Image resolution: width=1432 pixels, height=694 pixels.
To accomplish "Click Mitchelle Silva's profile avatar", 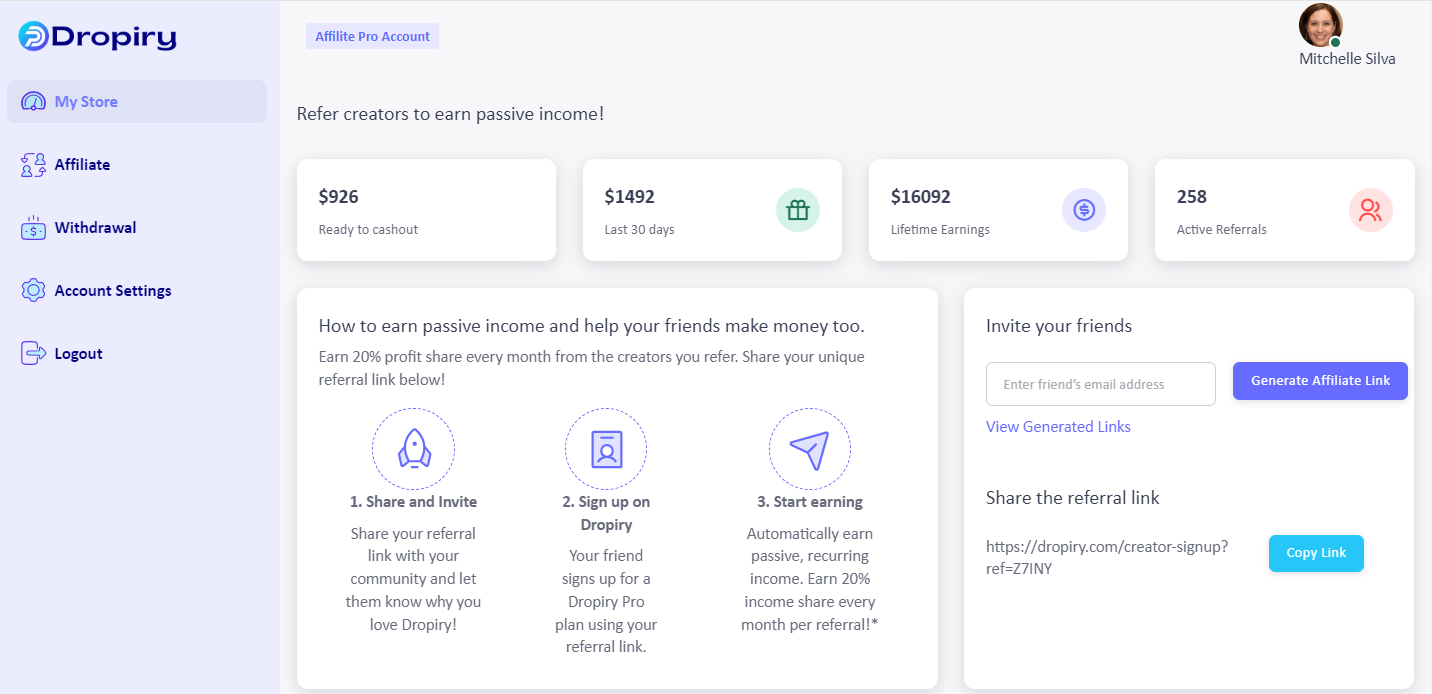I will coord(1320,25).
